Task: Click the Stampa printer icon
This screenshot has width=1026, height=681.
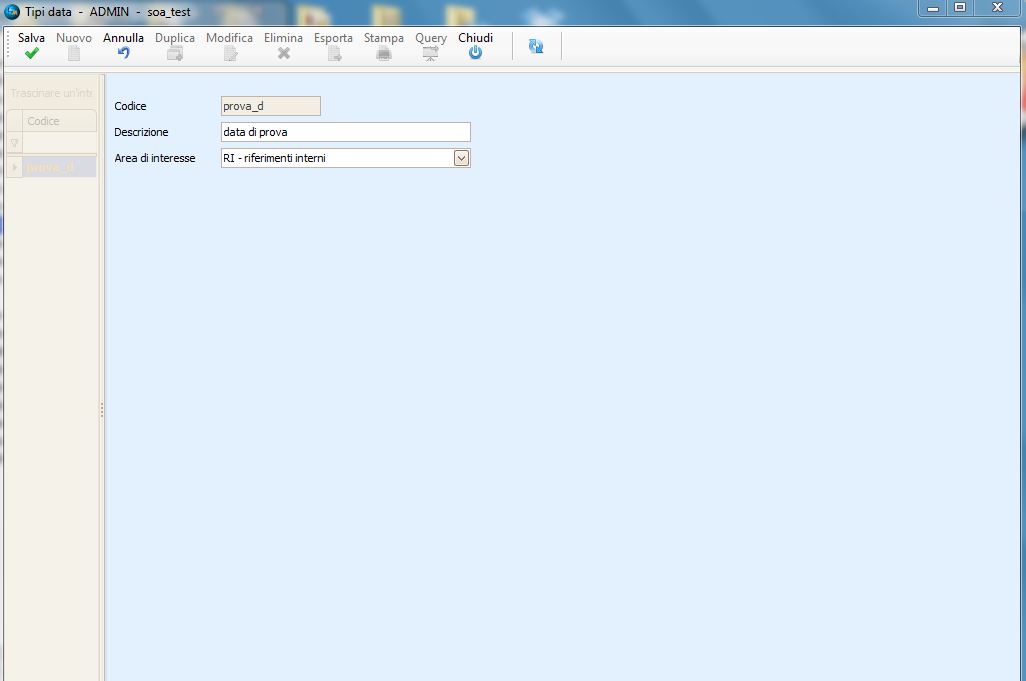Action: point(383,54)
